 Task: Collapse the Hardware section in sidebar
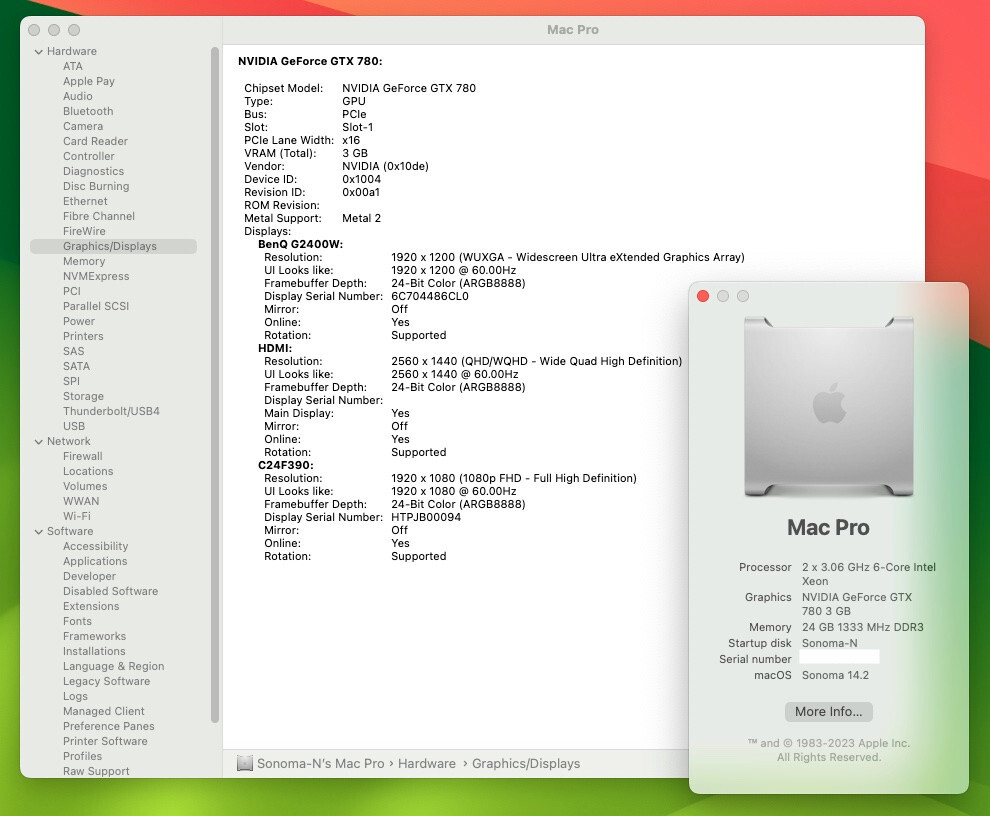point(39,52)
